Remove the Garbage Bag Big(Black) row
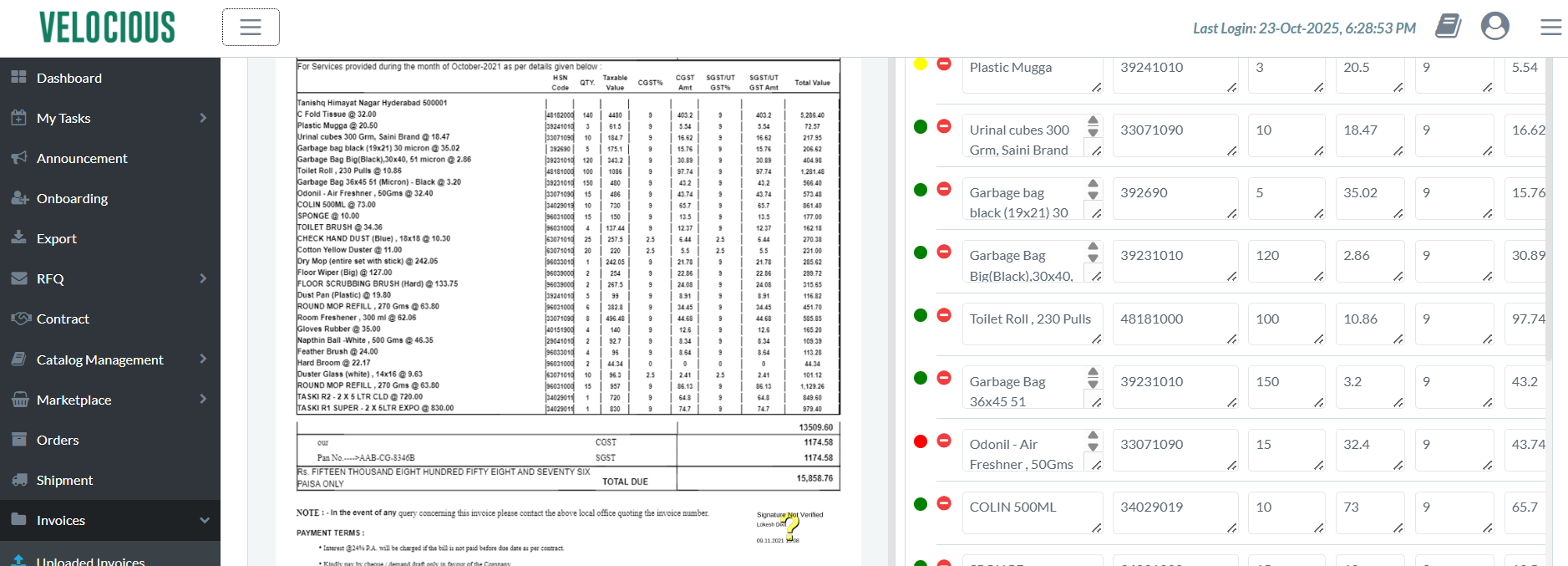1568x566 pixels. 944,252
